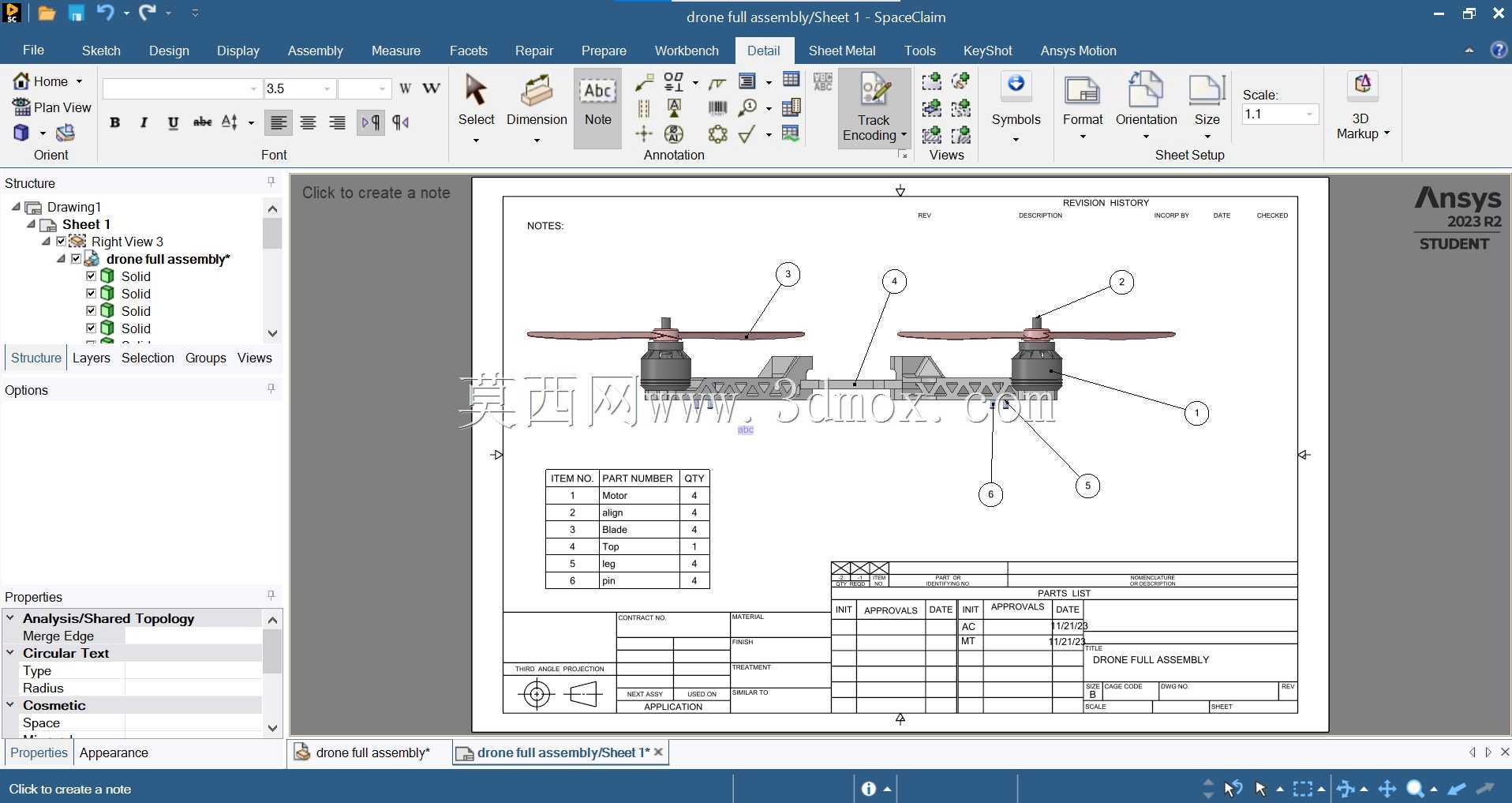The width and height of the screenshot is (1512, 803).
Task: Click the bolt circle annotation icon
Action: (717, 133)
